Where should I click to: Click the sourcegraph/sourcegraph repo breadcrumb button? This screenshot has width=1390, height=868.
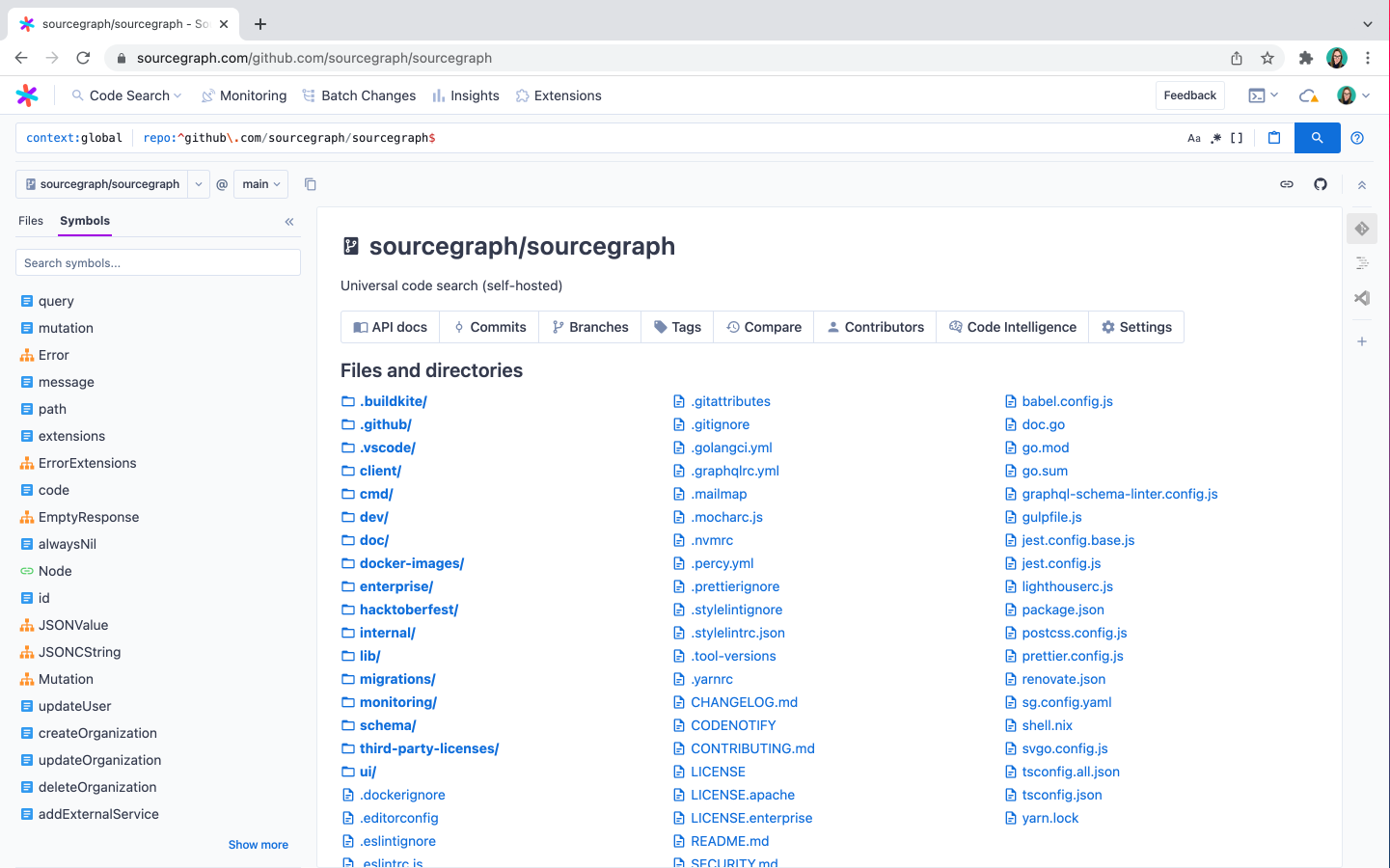(x=102, y=184)
